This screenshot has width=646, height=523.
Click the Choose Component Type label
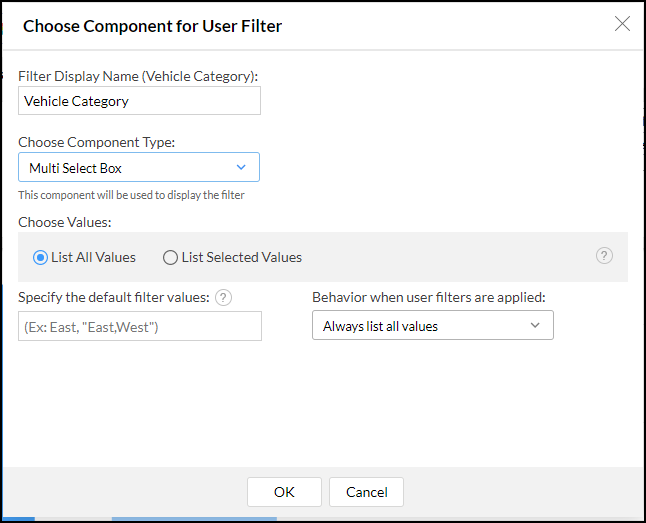click(x=96, y=143)
